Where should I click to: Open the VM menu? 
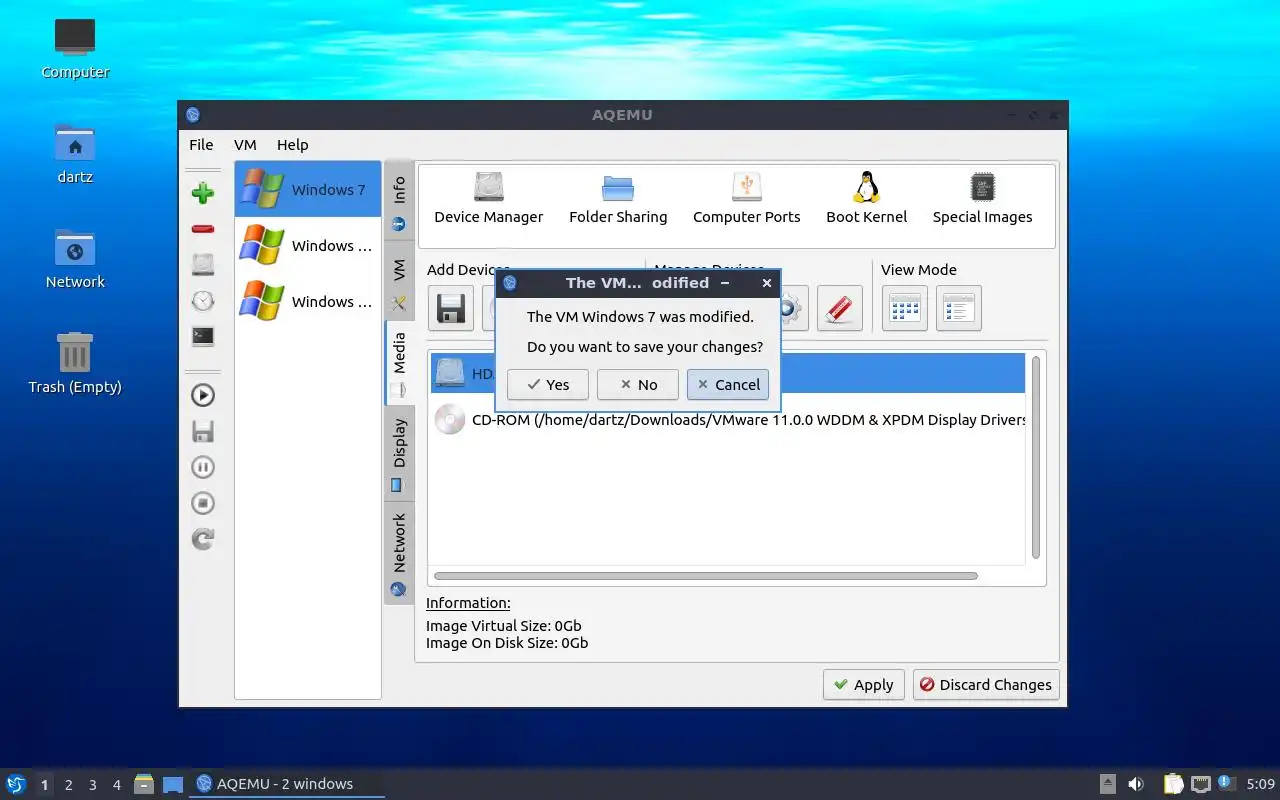pyautogui.click(x=245, y=145)
